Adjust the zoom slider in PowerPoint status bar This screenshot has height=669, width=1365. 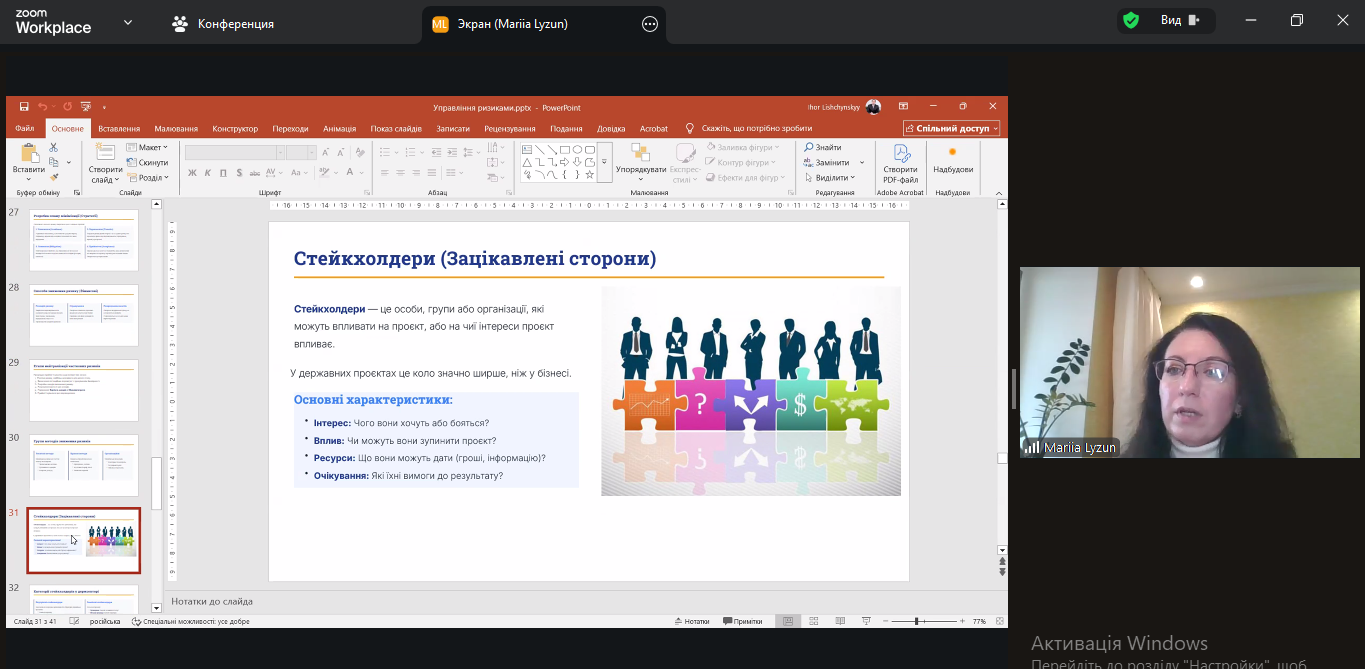coord(916,621)
